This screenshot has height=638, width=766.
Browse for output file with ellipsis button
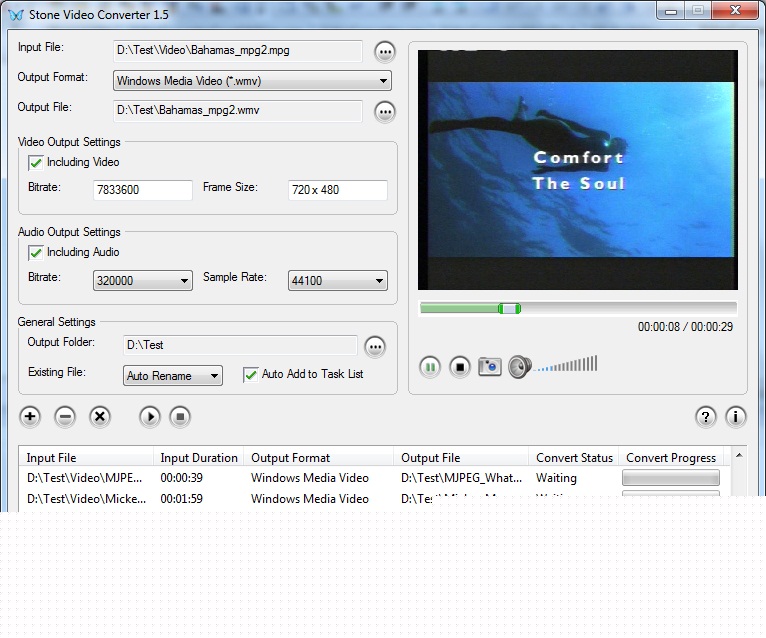pos(385,112)
